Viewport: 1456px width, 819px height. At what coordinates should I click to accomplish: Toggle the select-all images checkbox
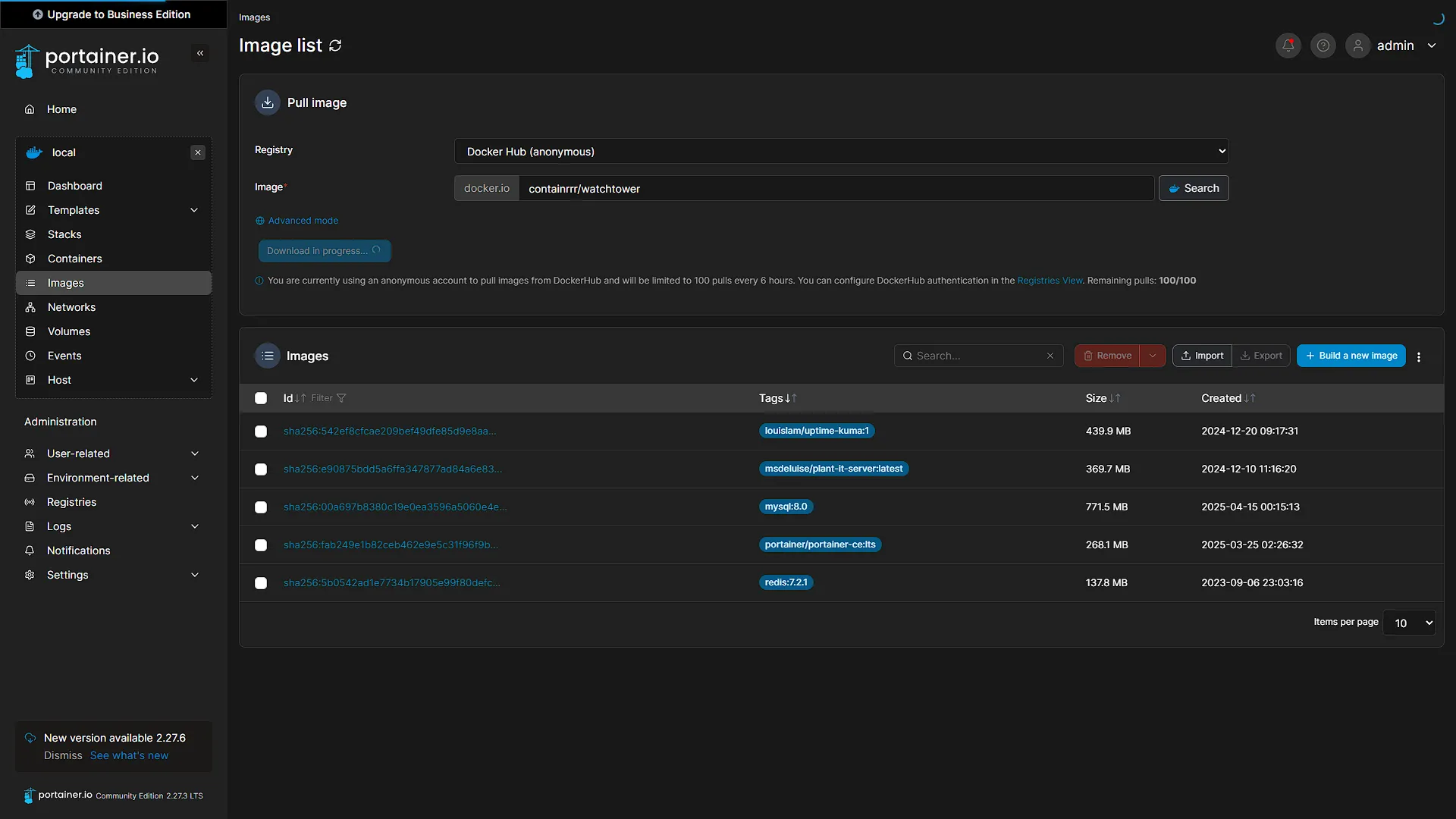(261, 398)
